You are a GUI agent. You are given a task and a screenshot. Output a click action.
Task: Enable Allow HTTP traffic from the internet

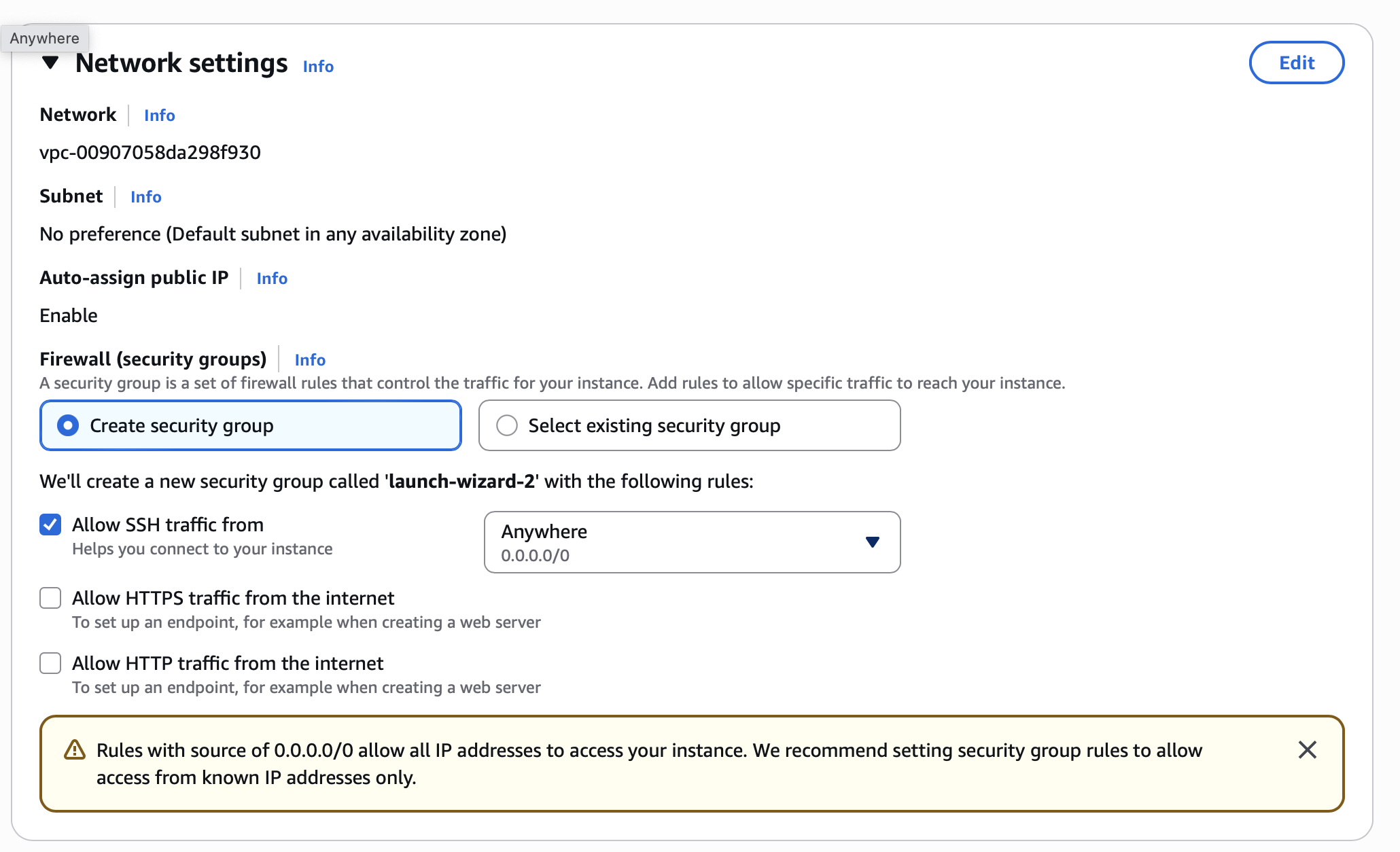[x=50, y=663]
